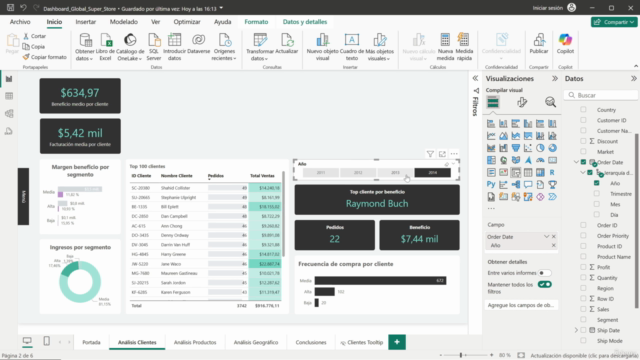This screenshot has height=360, width=640.
Task: Open the Formato ribbon tab
Action: [x=256, y=22]
